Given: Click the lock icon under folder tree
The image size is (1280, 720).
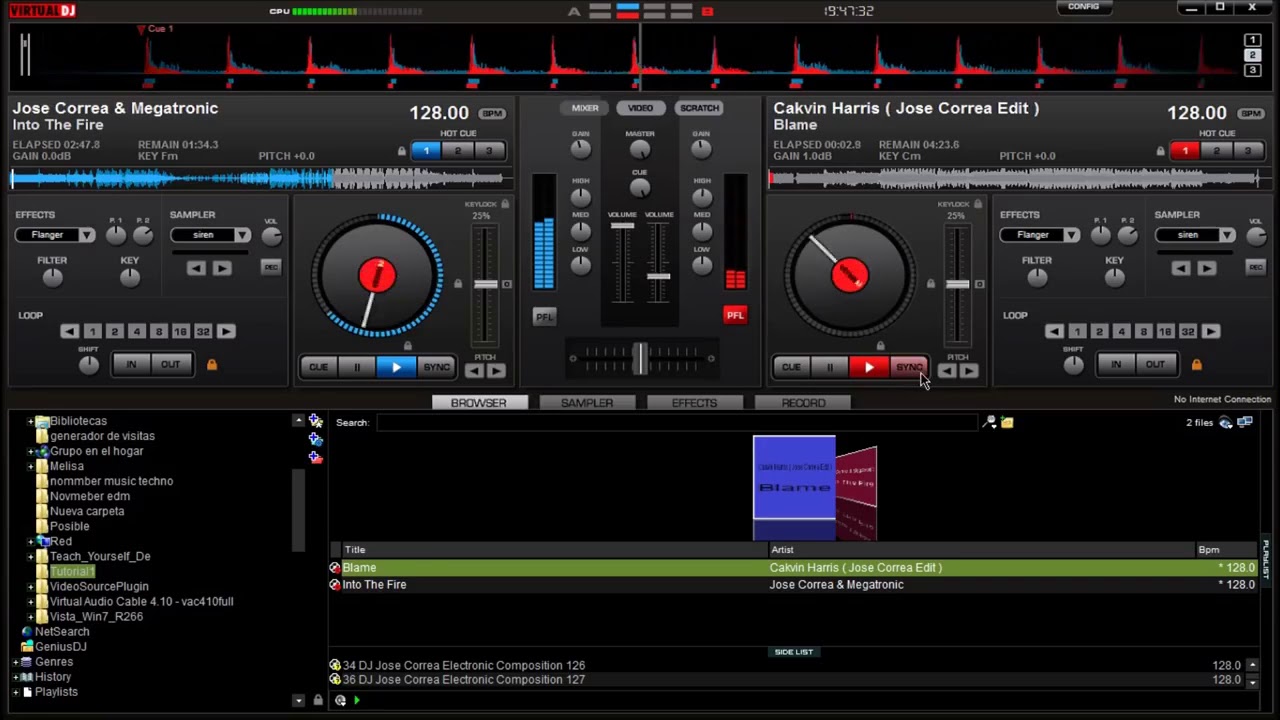Looking at the screenshot, I should (x=318, y=700).
